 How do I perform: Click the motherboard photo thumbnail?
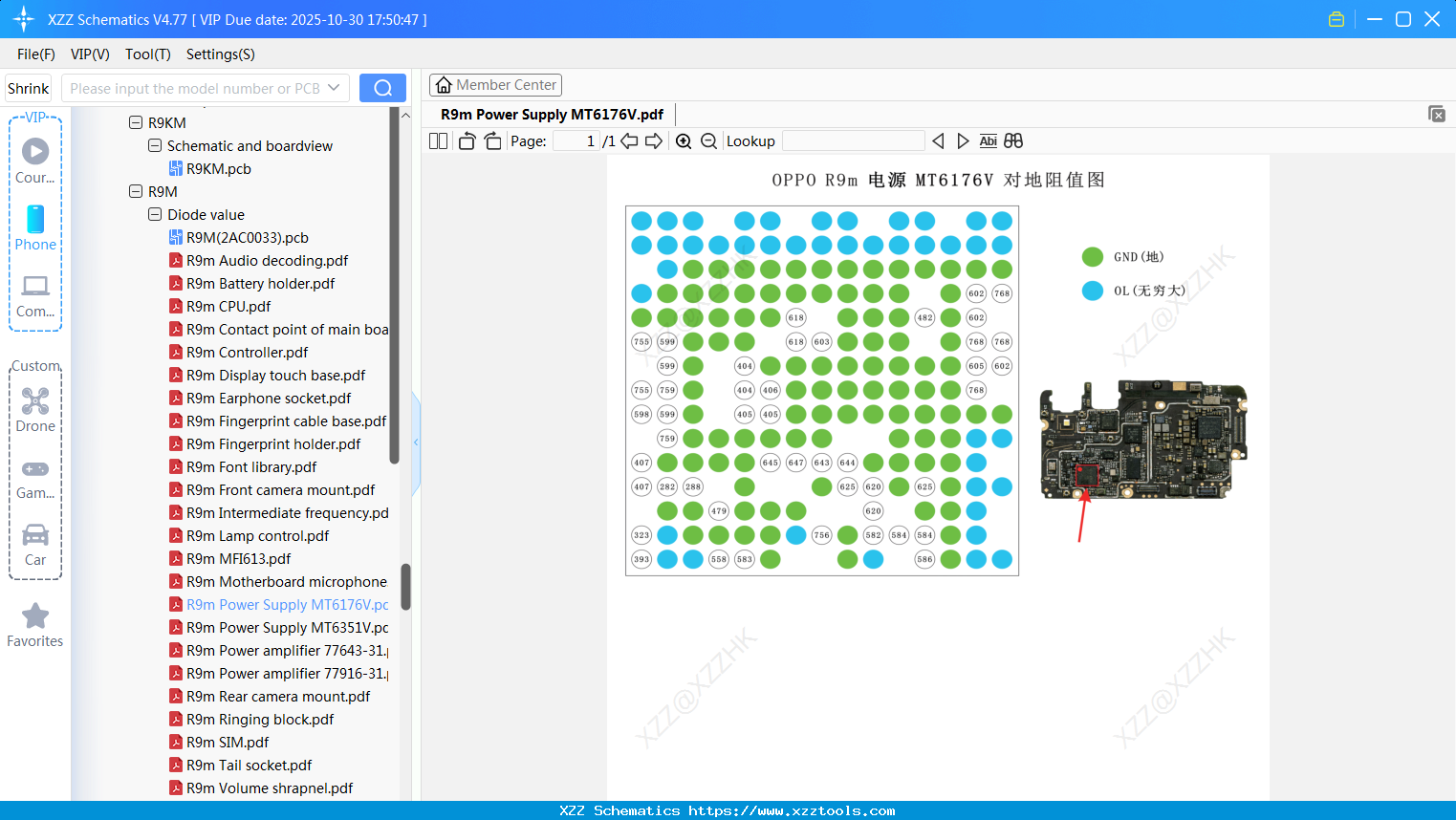(1143, 440)
